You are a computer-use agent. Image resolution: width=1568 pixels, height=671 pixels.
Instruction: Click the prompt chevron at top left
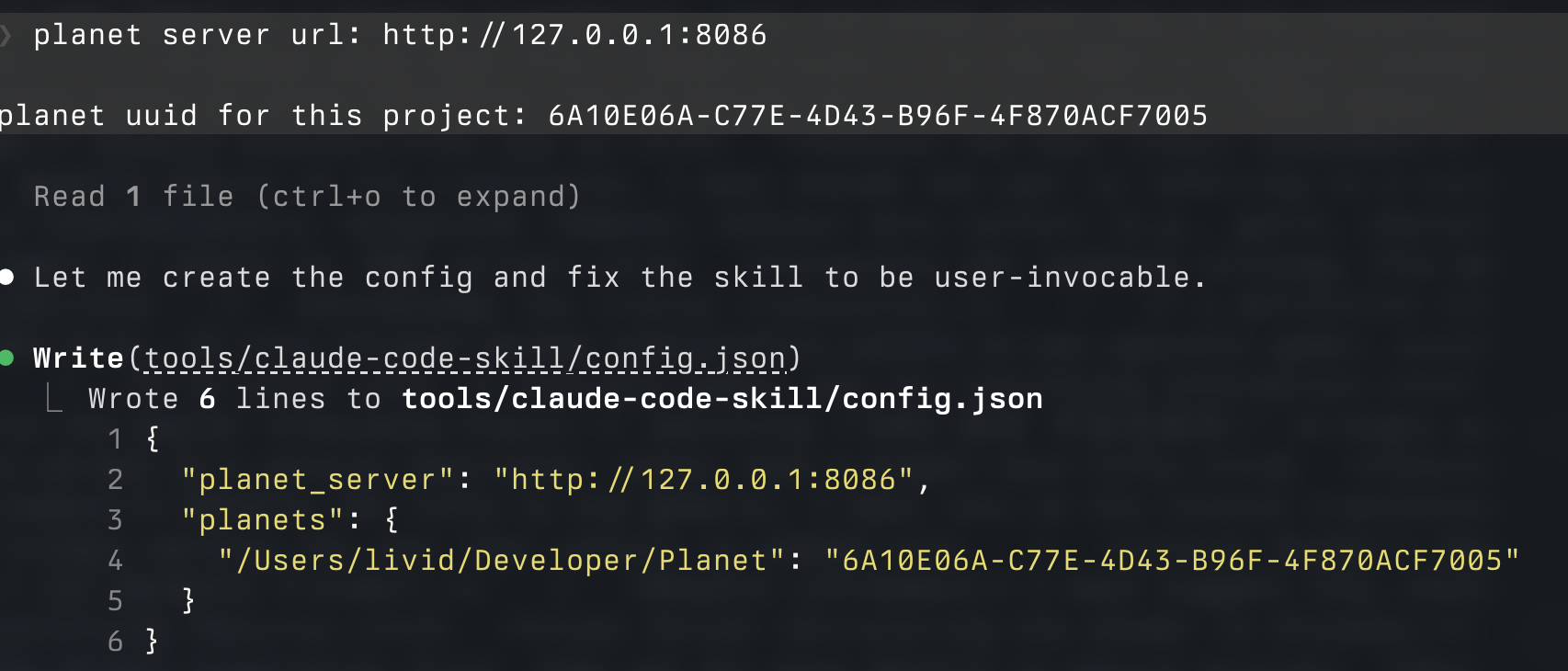(6, 36)
